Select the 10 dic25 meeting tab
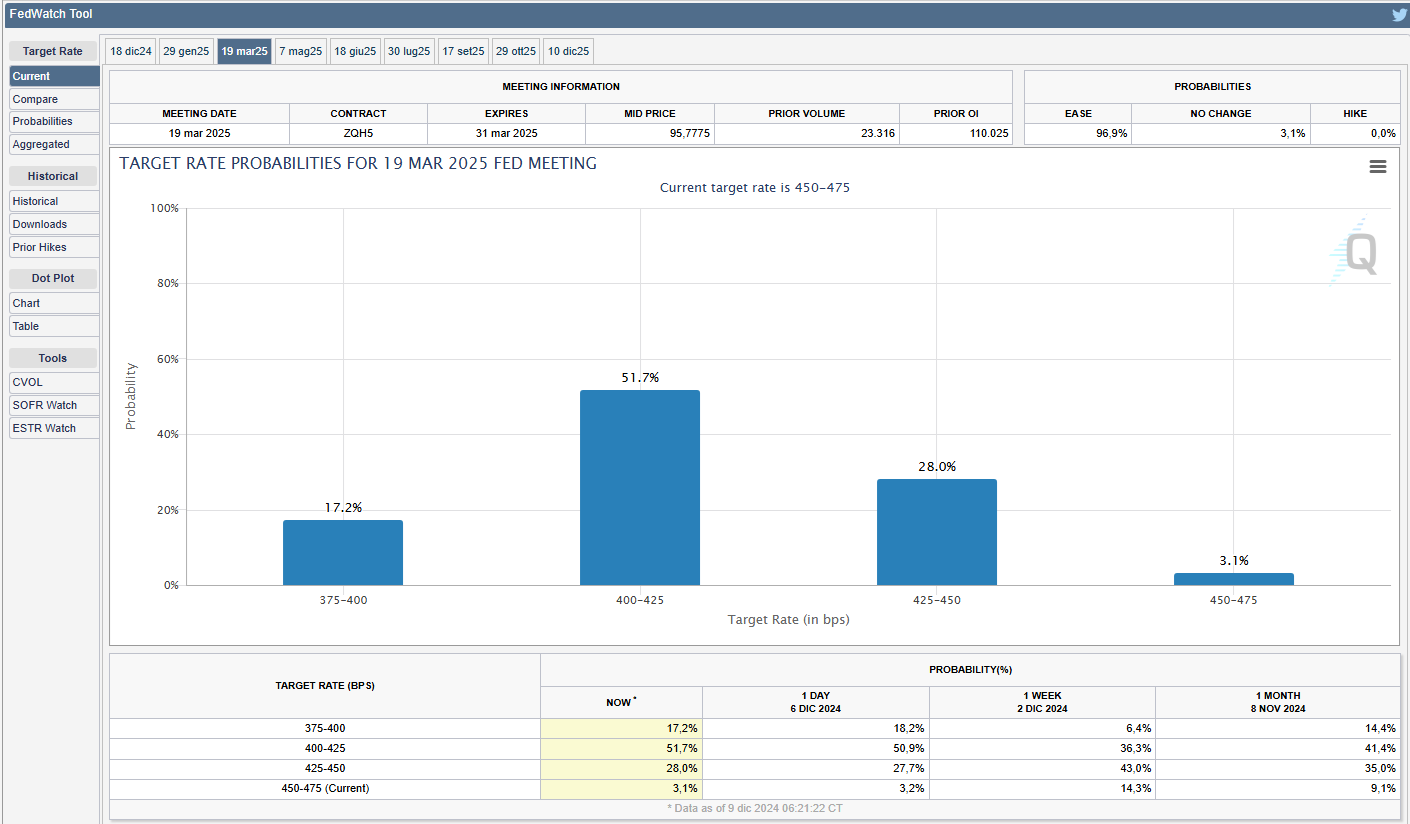Viewport: 1410px width, 824px height. tap(568, 51)
